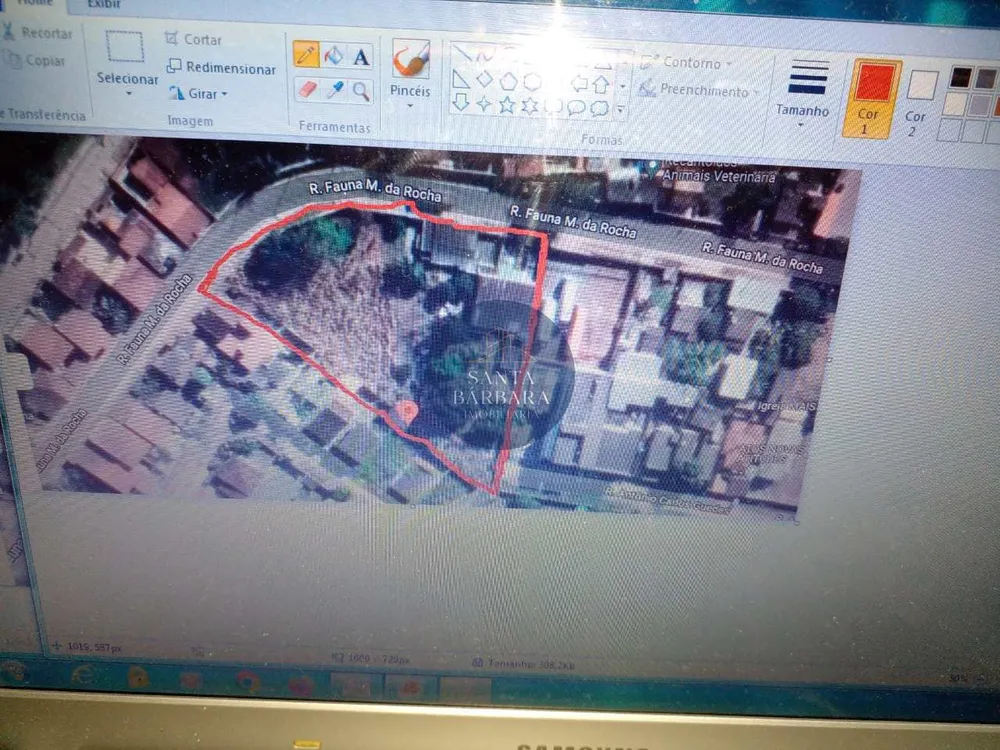Activate Cor 1 as the active color
Viewport: 1000px width, 750px height.
[x=871, y=99]
